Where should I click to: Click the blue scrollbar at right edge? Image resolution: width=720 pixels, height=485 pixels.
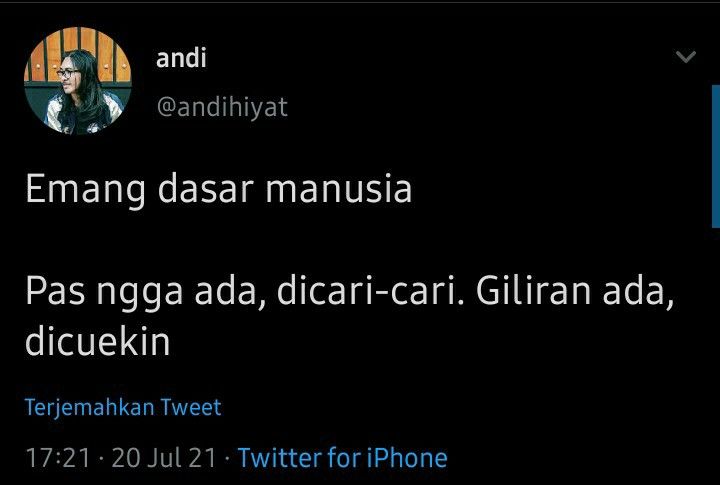(716, 156)
